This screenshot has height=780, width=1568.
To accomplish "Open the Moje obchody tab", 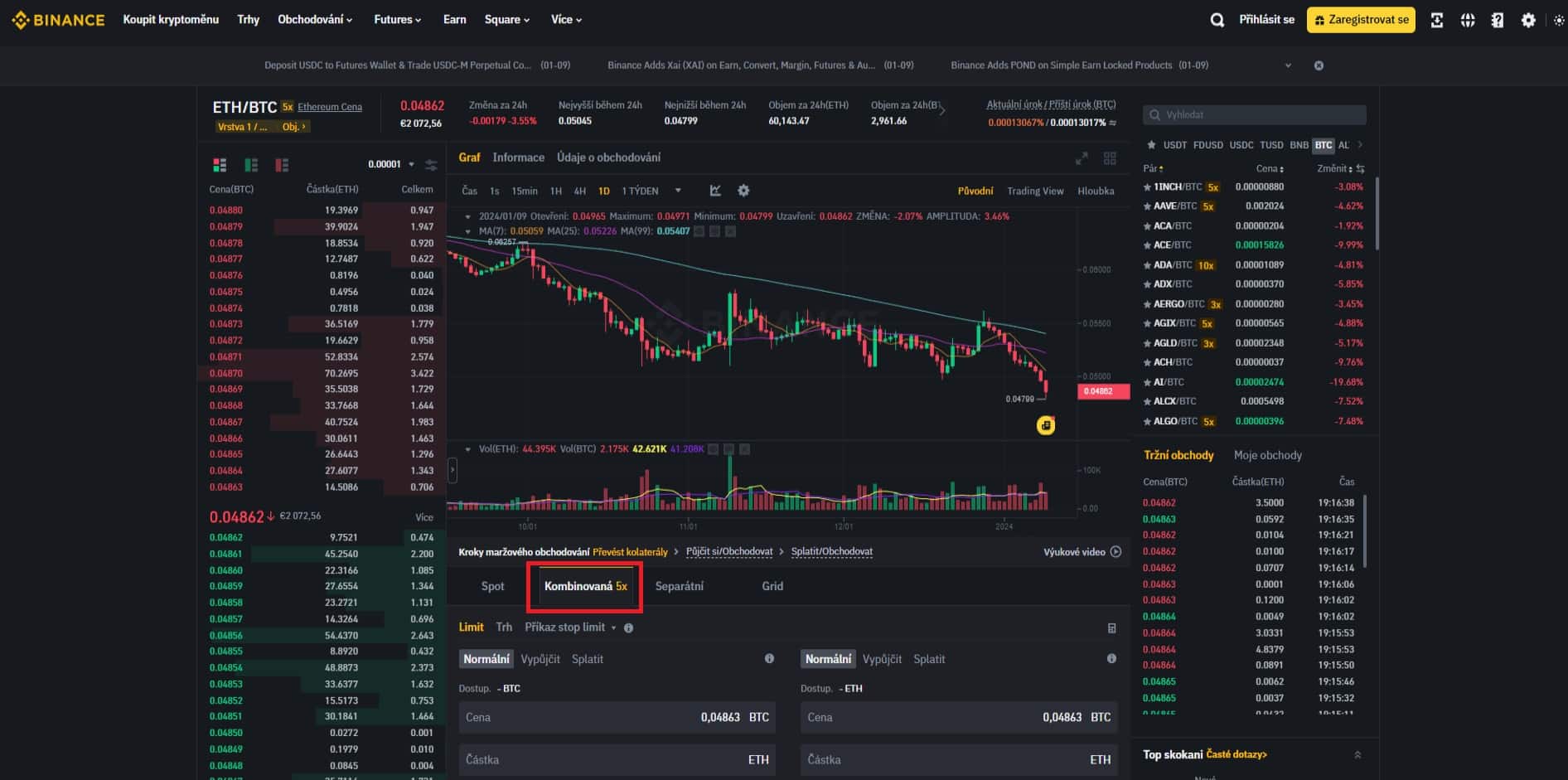I will [1269, 454].
